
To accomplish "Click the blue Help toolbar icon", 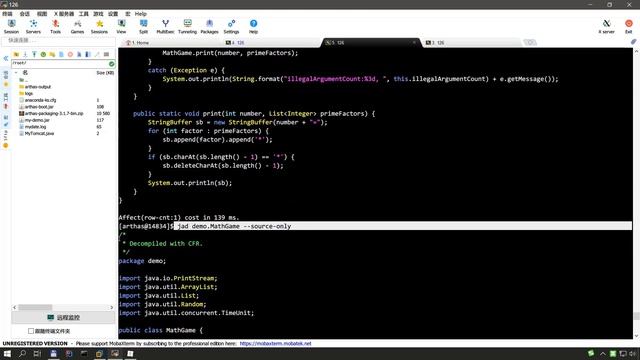I will pos(253,26).
